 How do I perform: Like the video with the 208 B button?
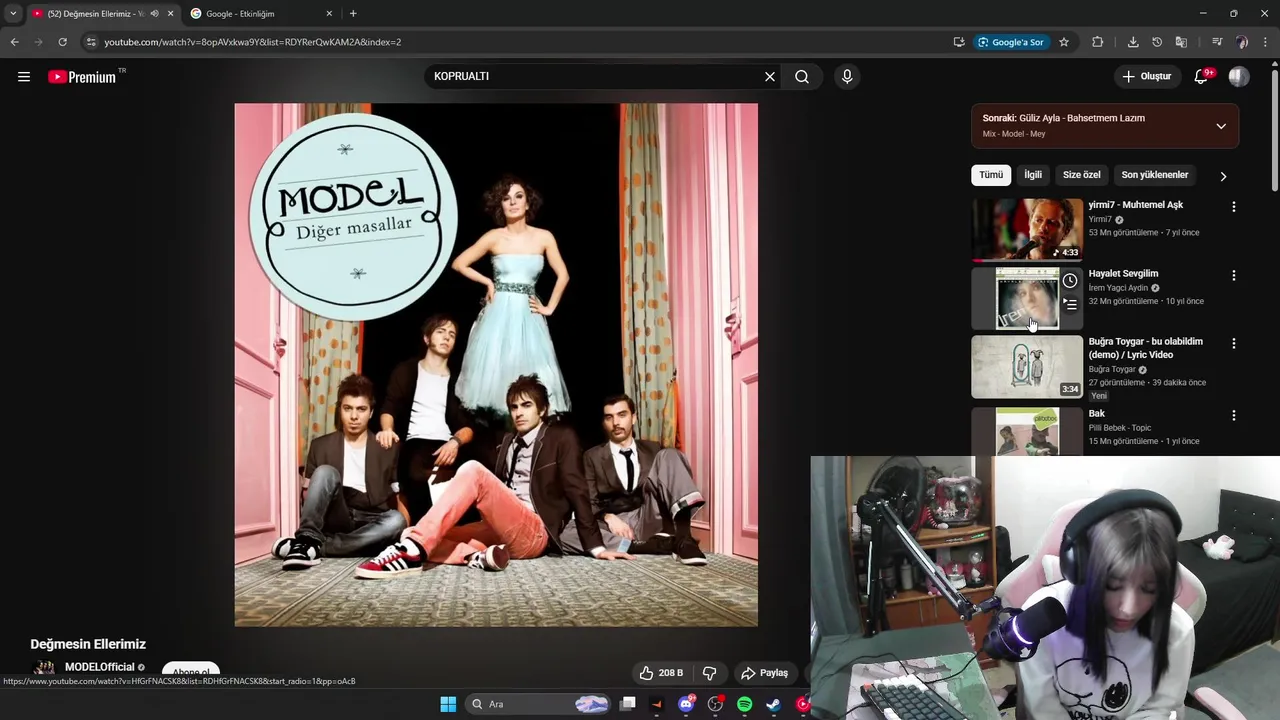click(661, 673)
